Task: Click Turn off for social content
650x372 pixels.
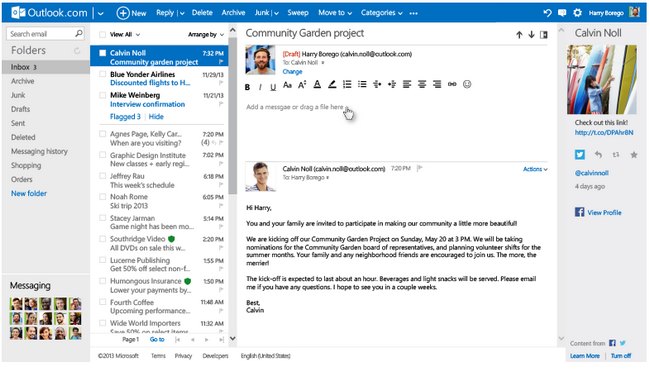Action: click(x=621, y=356)
